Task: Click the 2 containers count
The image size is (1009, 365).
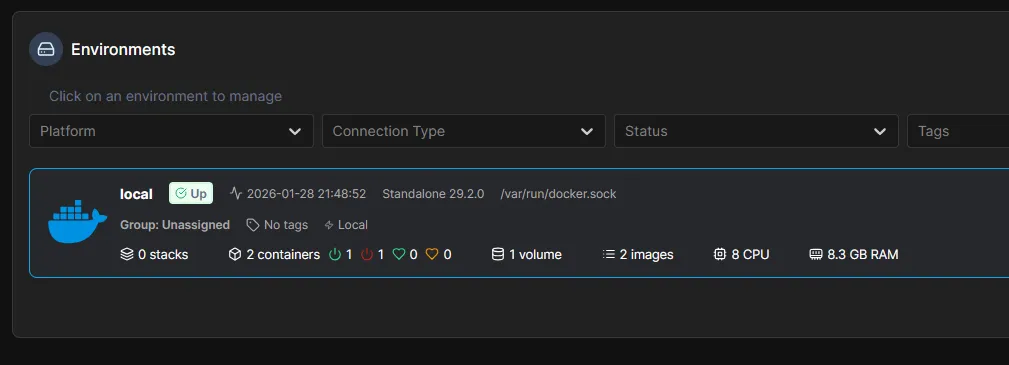Action: tap(283, 254)
